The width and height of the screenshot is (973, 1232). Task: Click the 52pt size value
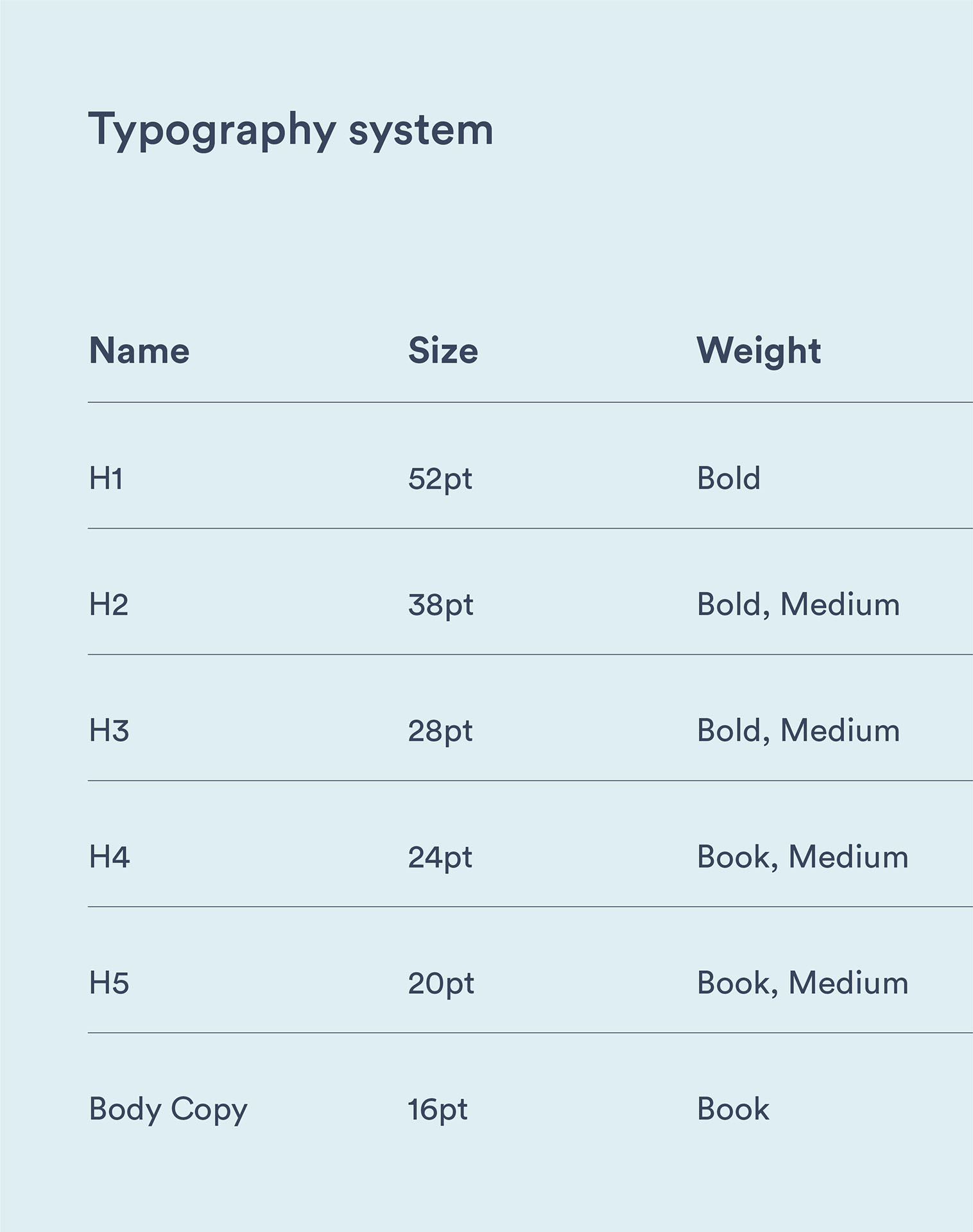pyautogui.click(x=440, y=480)
